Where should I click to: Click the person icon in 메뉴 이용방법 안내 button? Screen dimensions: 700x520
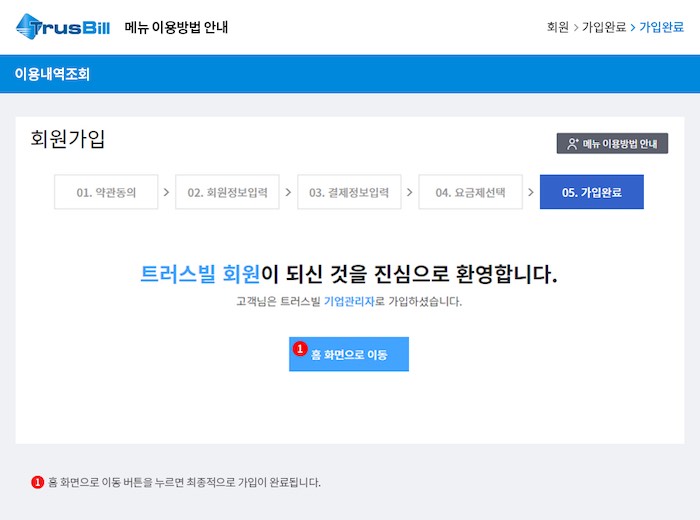point(572,144)
